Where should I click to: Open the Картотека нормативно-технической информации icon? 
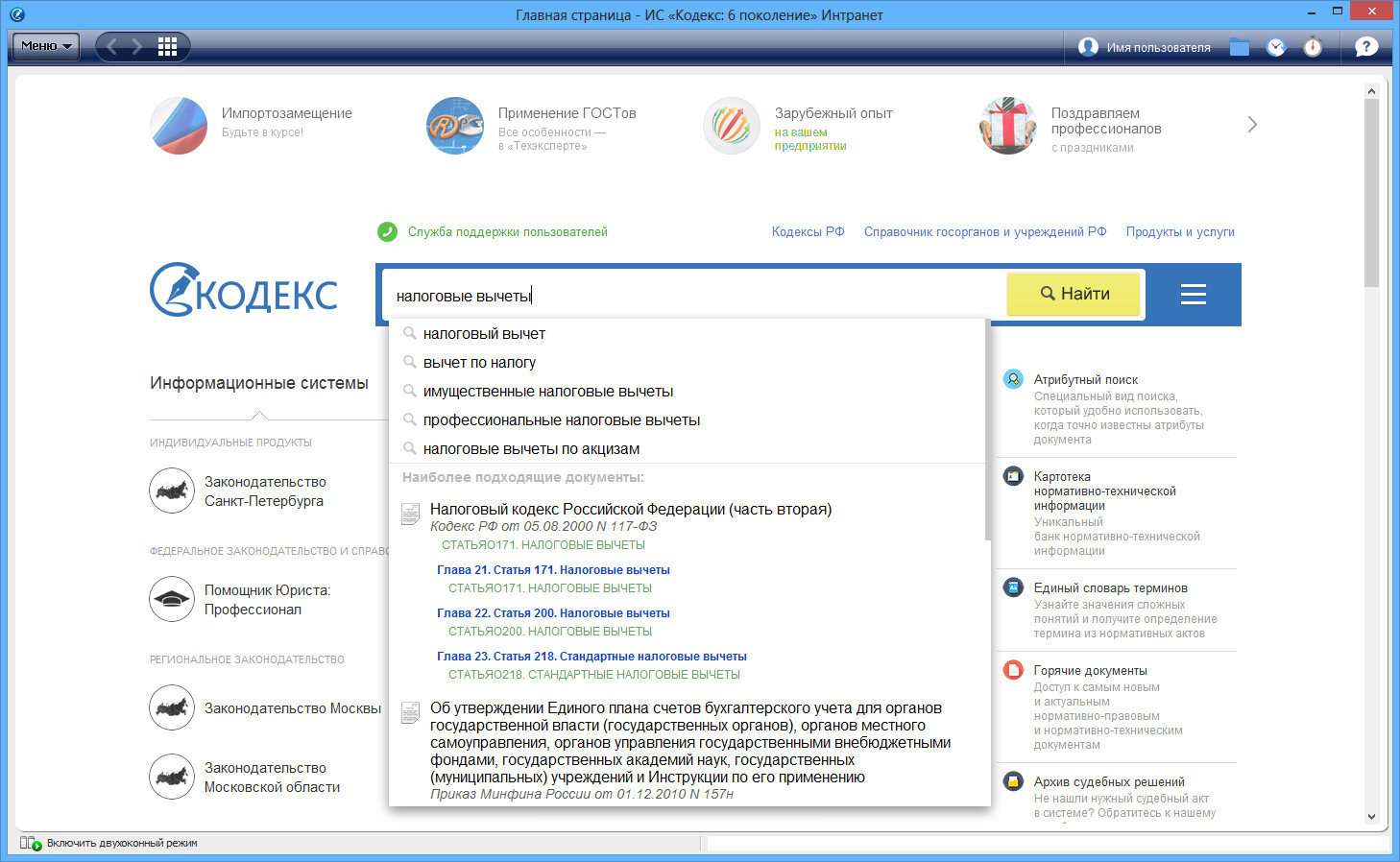coord(1013,476)
